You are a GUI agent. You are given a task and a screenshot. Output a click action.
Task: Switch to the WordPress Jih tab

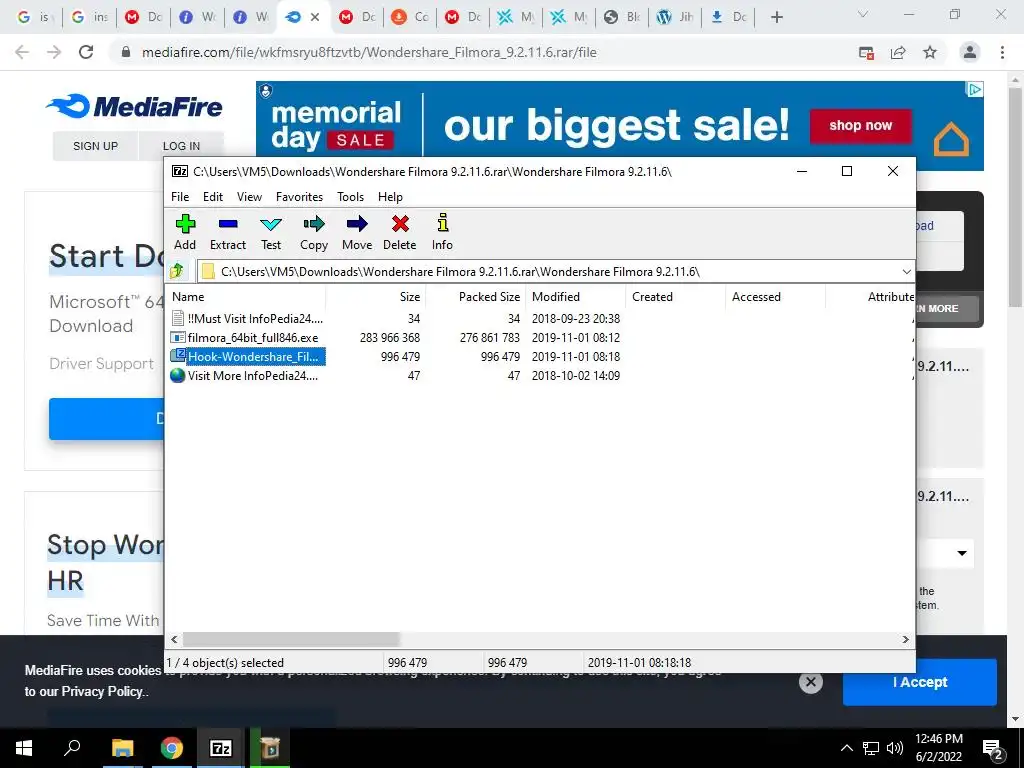tap(675, 17)
